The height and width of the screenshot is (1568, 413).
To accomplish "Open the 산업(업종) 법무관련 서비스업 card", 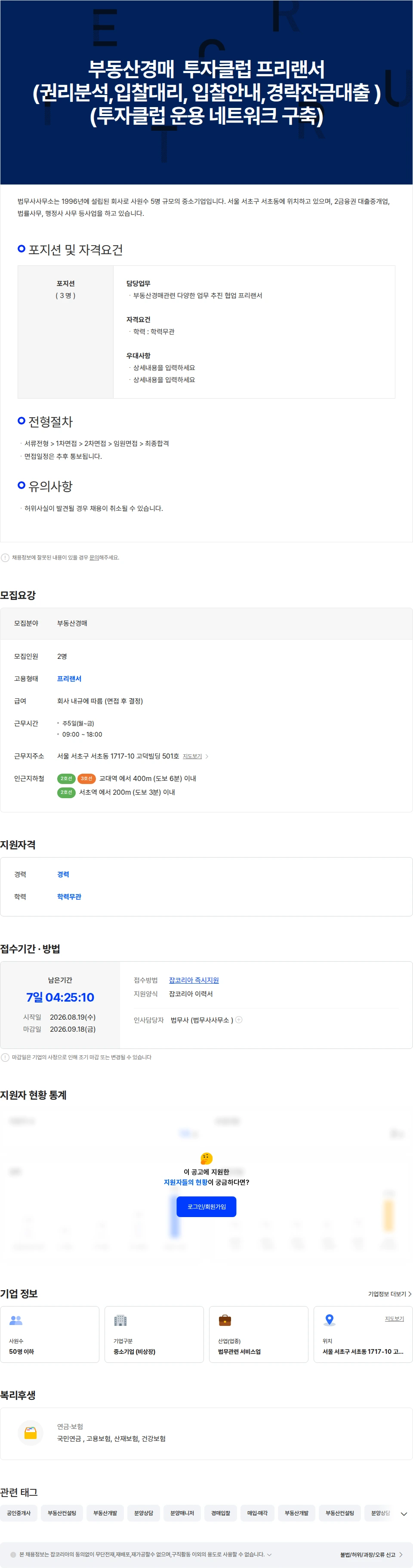I will [259, 1334].
